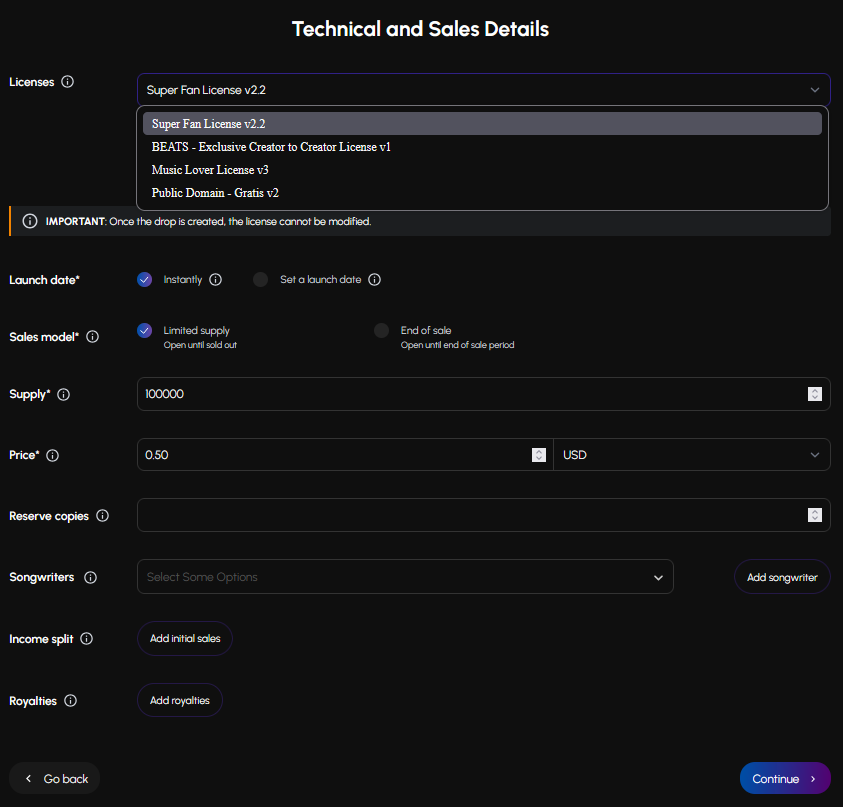Select the Instantly launch option

point(145,280)
